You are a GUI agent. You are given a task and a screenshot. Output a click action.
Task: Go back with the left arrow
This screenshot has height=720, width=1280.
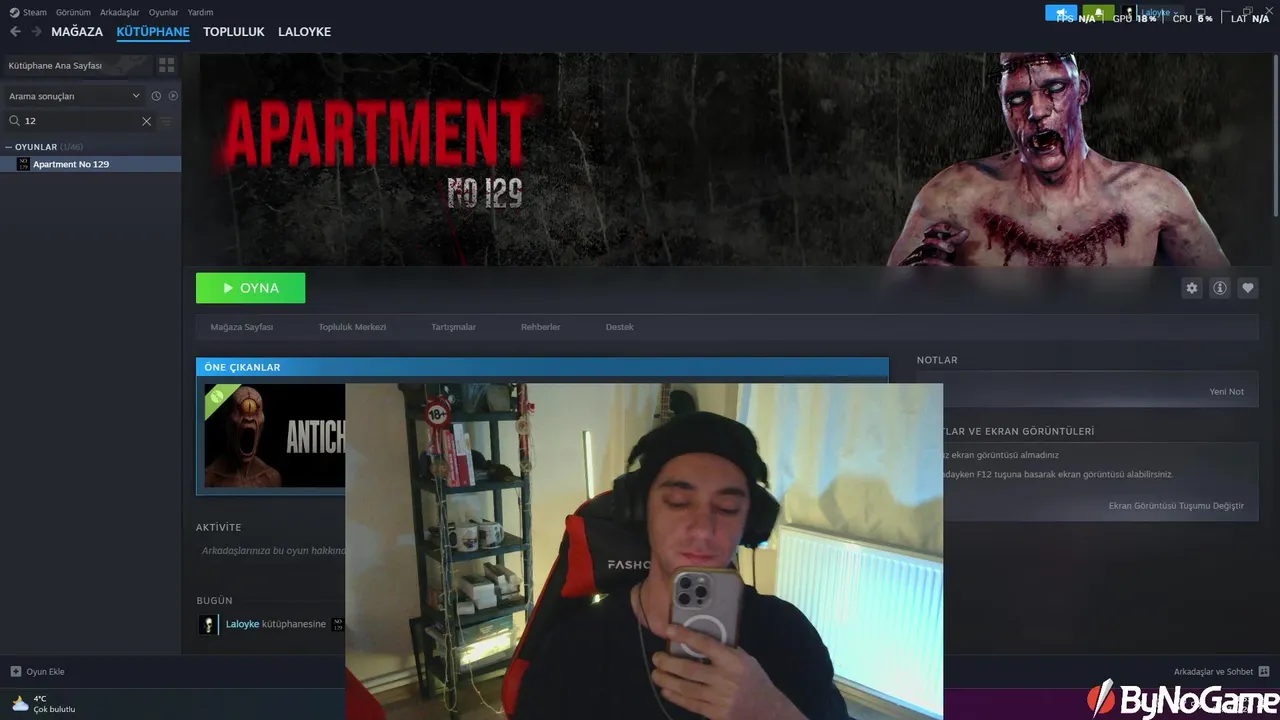tap(15, 32)
